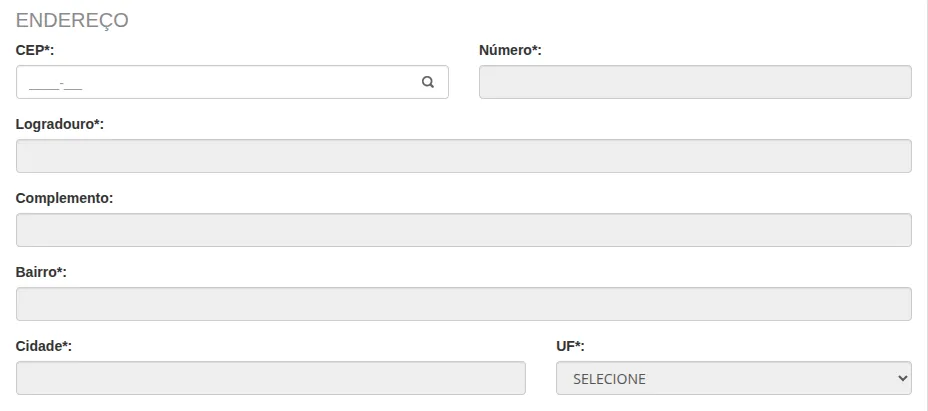Image resolution: width=928 pixels, height=411 pixels.
Task: Open the UF state dropdown
Action: (x=733, y=379)
